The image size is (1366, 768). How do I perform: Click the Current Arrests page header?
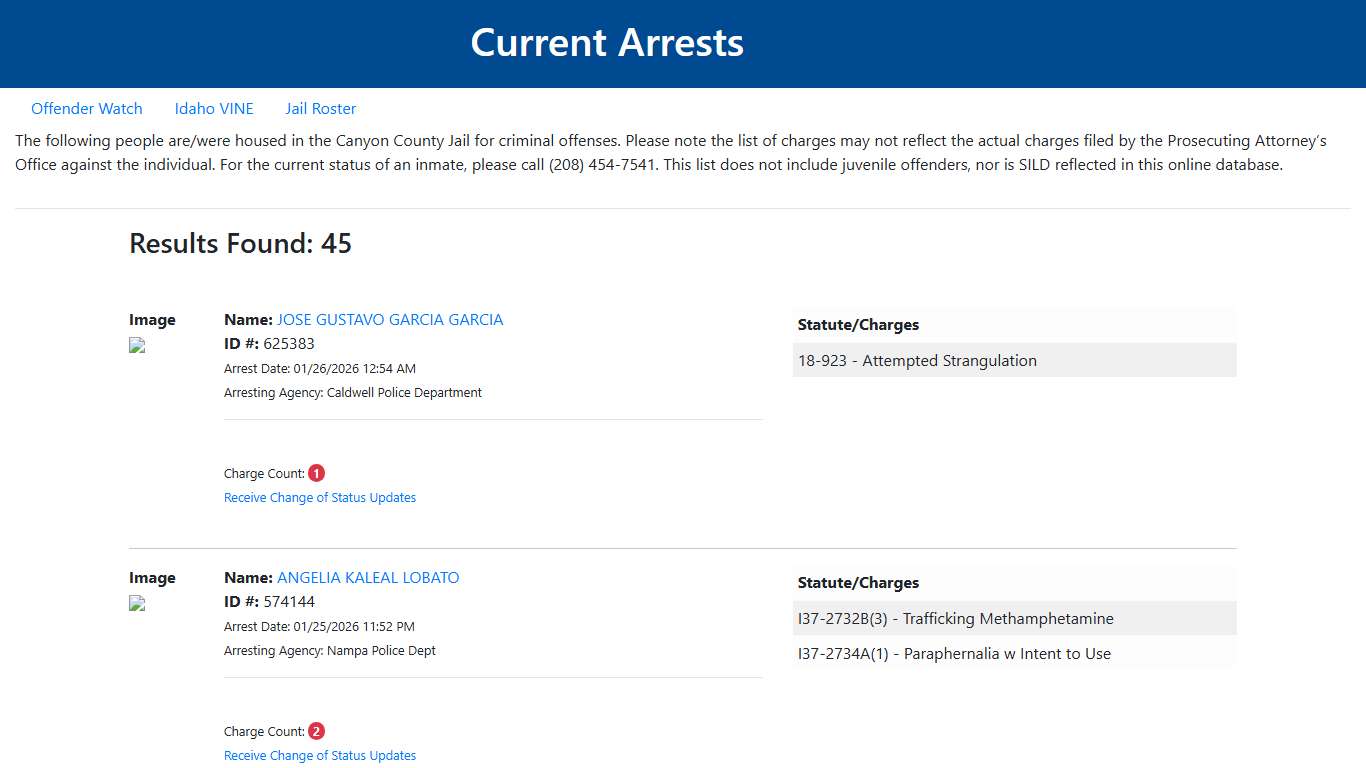click(607, 42)
